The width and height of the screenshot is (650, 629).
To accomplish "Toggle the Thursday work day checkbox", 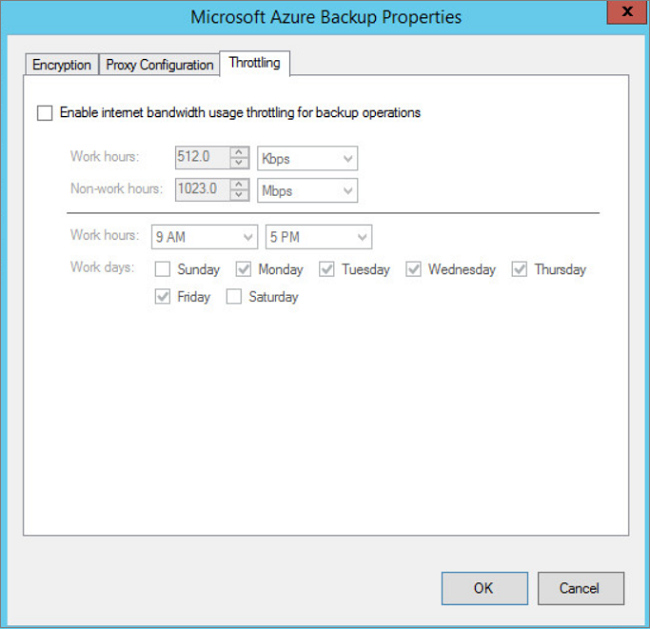I will pyautogui.click(x=519, y=269).
